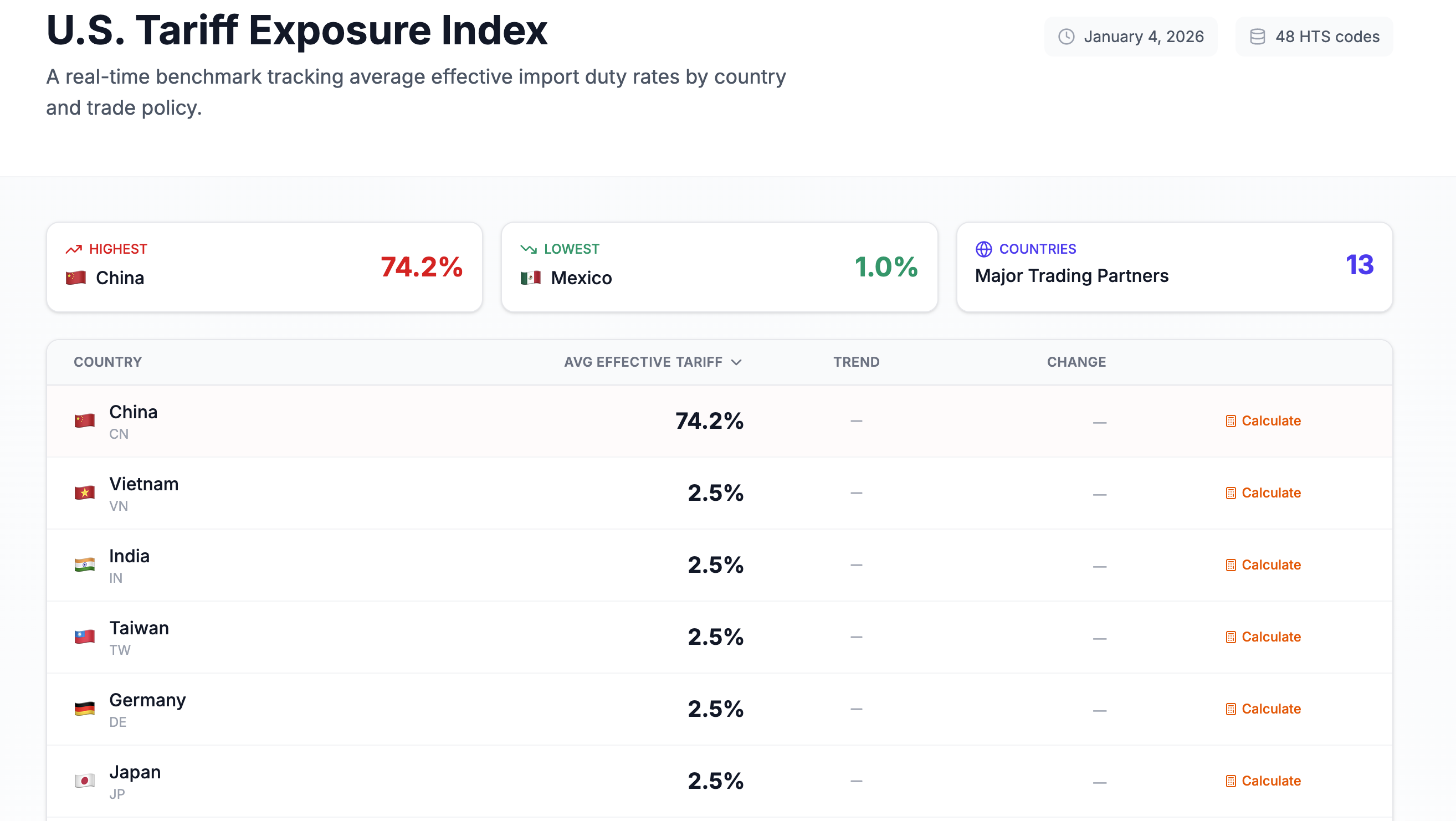Click India's 2.5% tariff value

click(x=716, y=565)
